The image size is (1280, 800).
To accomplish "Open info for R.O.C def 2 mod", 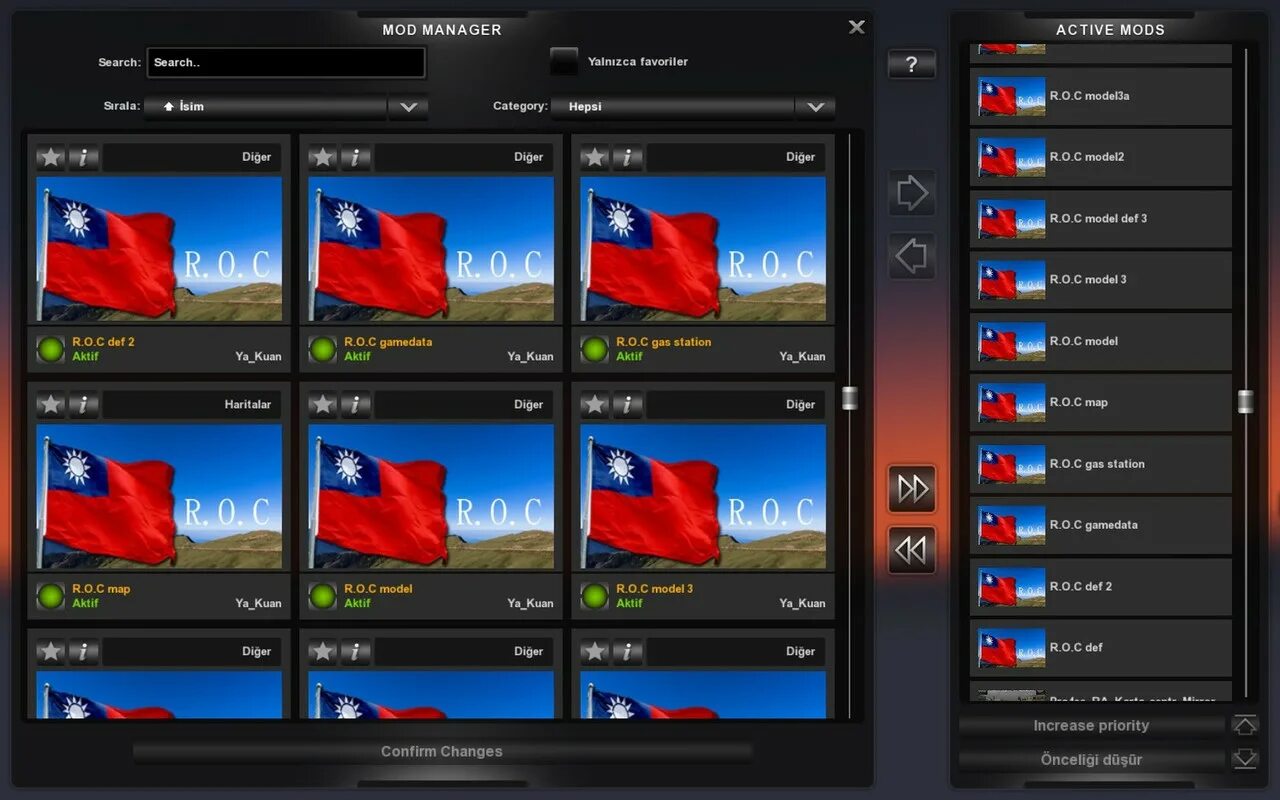I will 83,157.
